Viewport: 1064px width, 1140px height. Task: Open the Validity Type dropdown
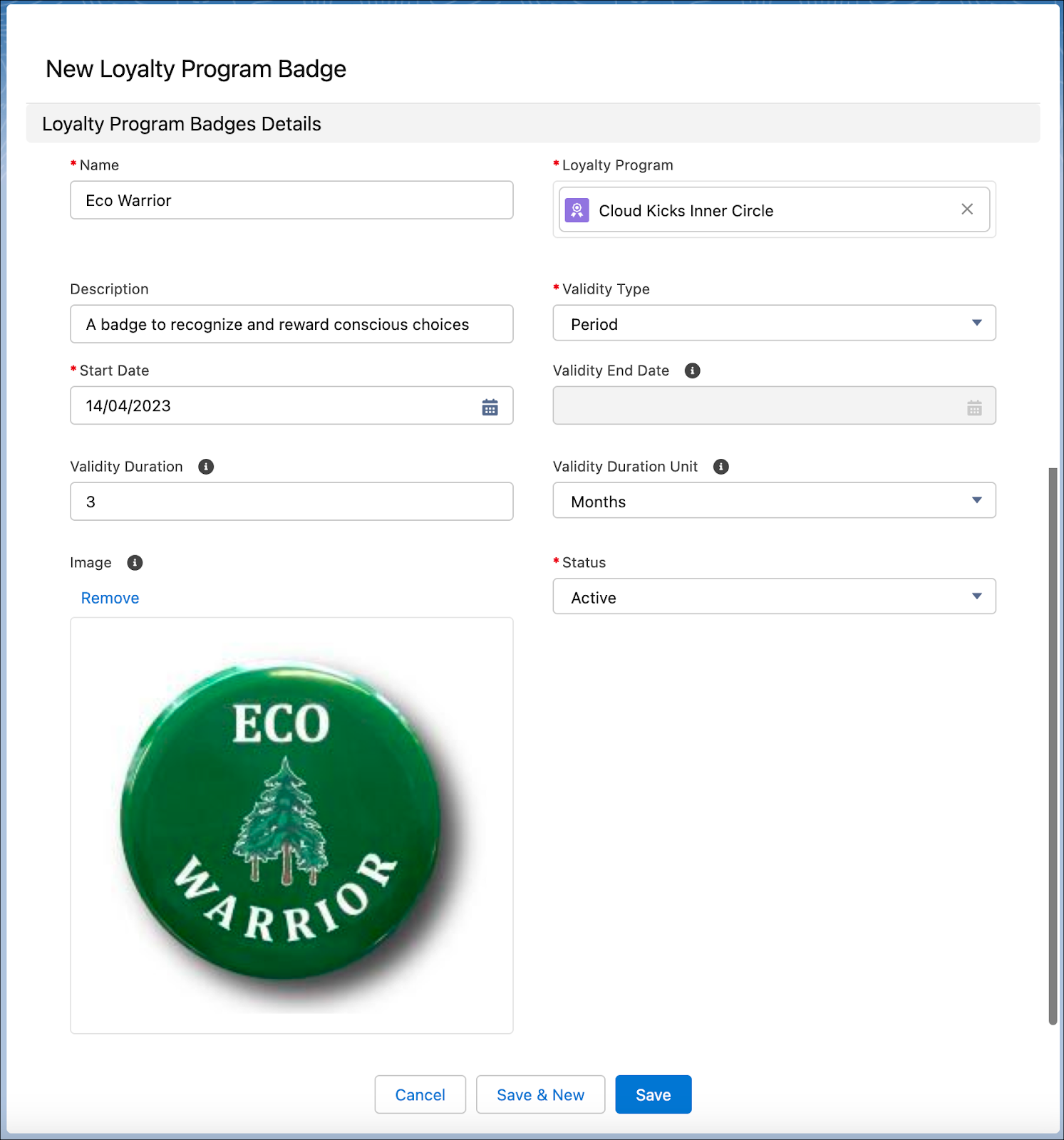click(x=774, y=323)
